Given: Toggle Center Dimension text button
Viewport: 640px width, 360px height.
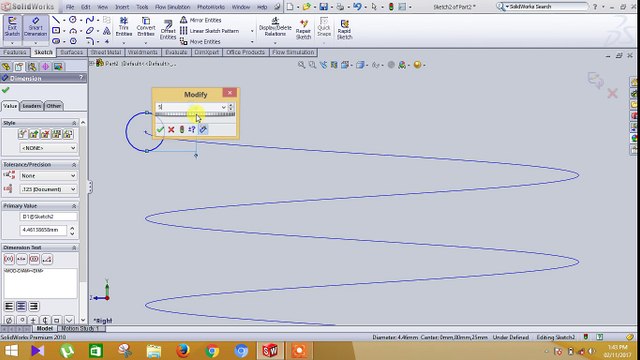Looking at the screenshot, I should coord(21,259).
